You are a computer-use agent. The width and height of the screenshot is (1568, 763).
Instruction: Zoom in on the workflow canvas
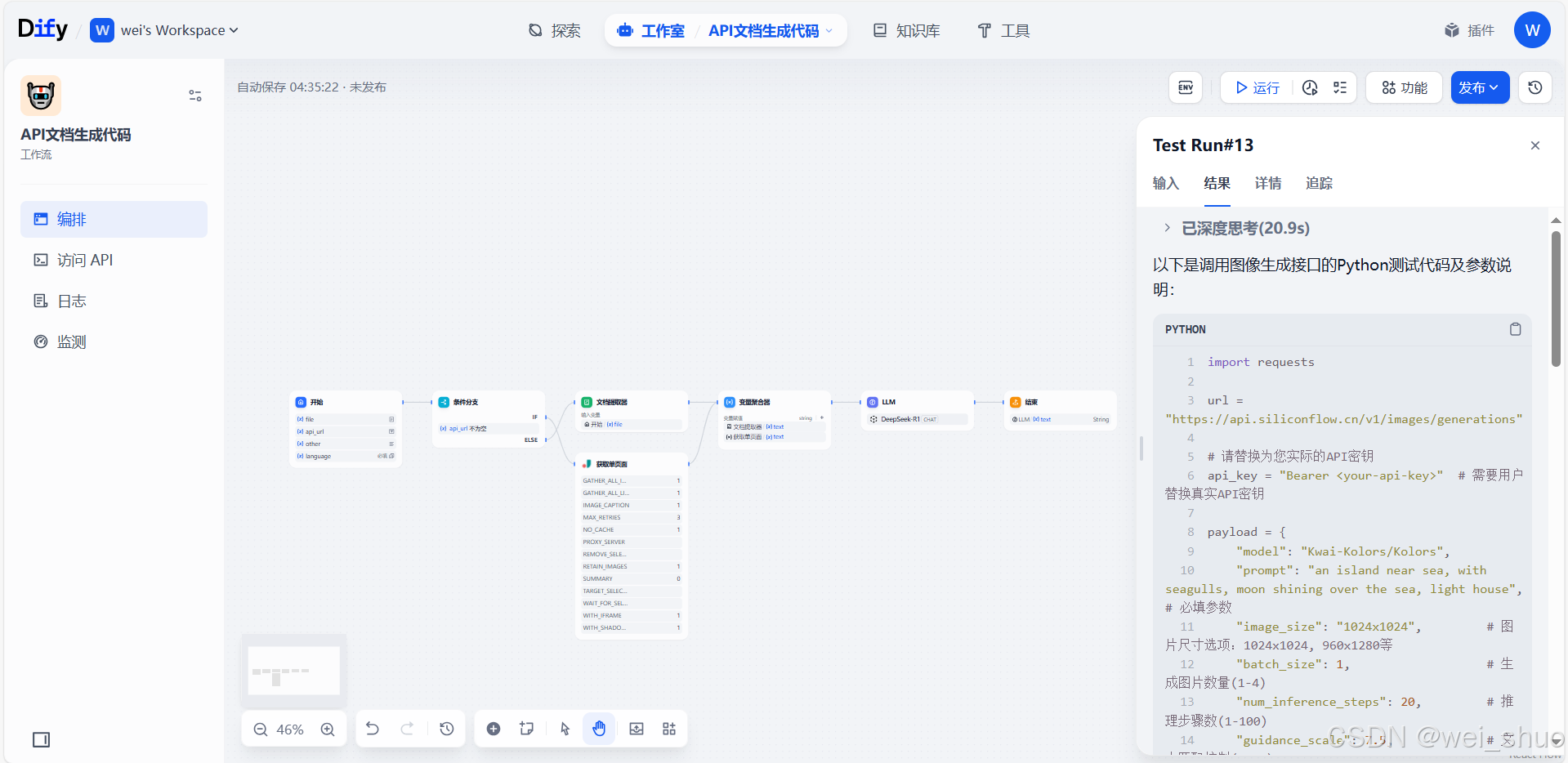coord(328,729)
